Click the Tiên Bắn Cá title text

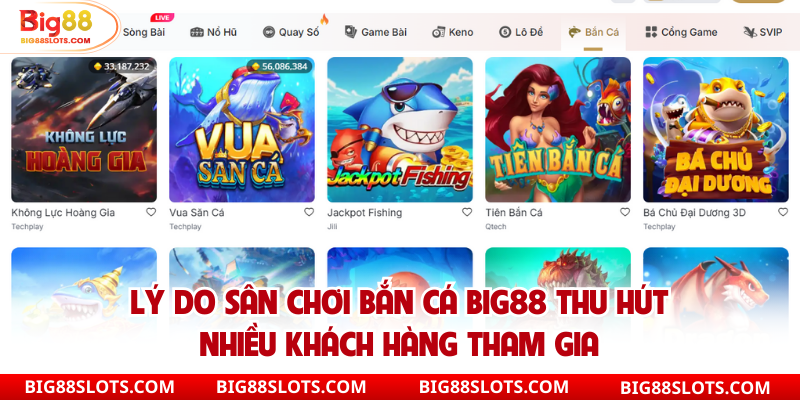point(514,213)
